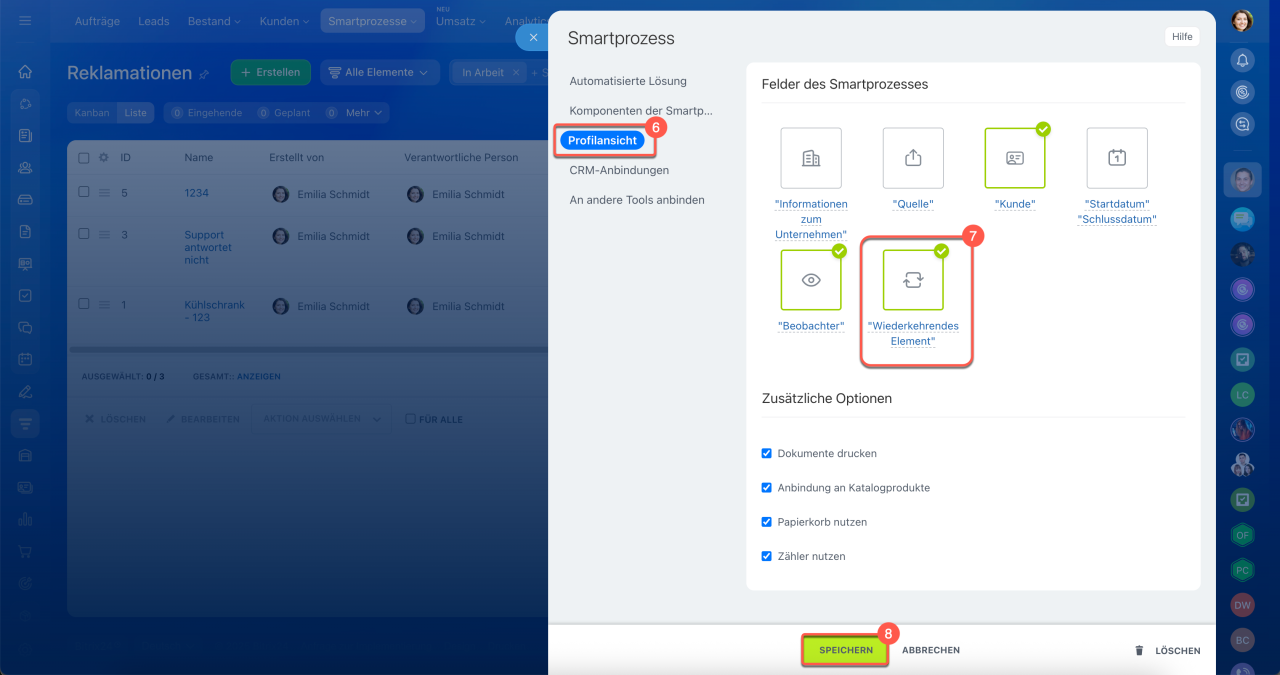
Task: Open the DW contact in right sidebar
Action: pos(1242,605)
